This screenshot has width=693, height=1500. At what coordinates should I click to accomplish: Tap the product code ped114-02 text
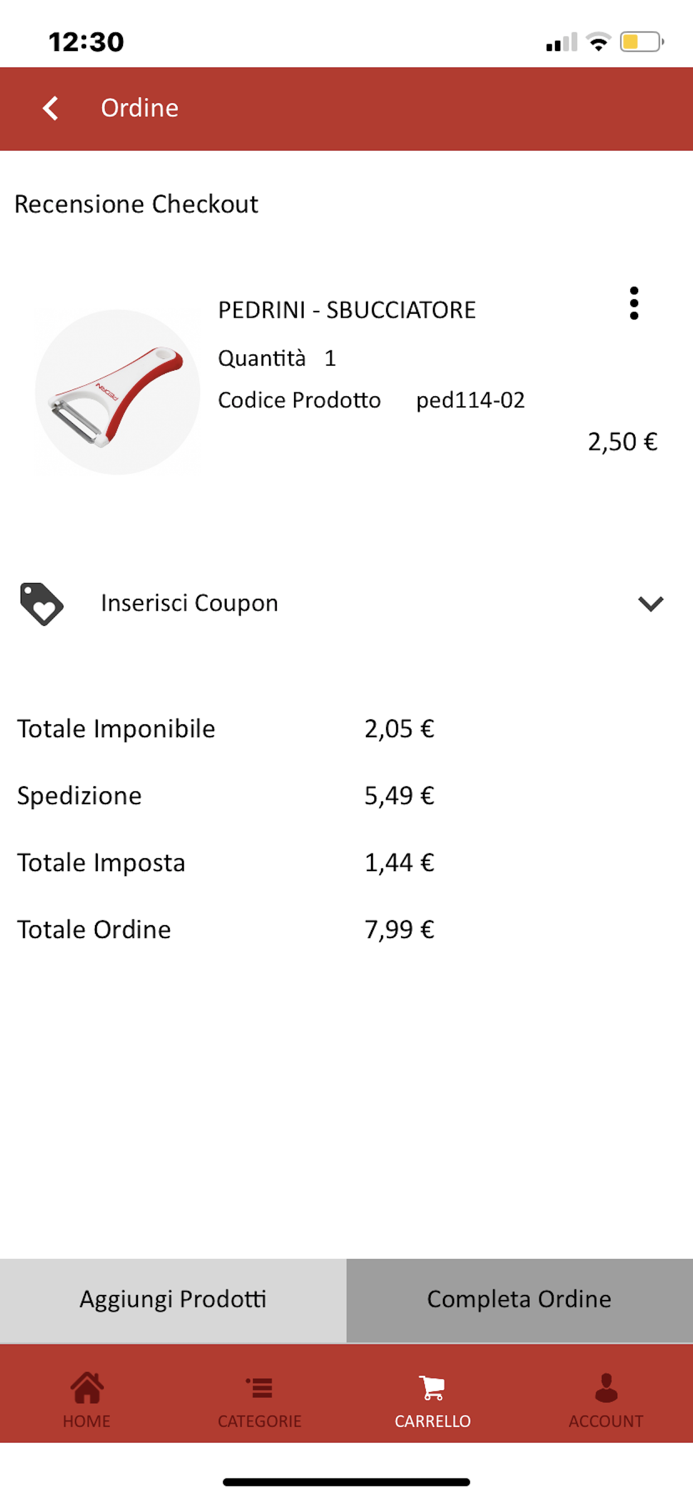pyautogui.click(x=470, y=400)
